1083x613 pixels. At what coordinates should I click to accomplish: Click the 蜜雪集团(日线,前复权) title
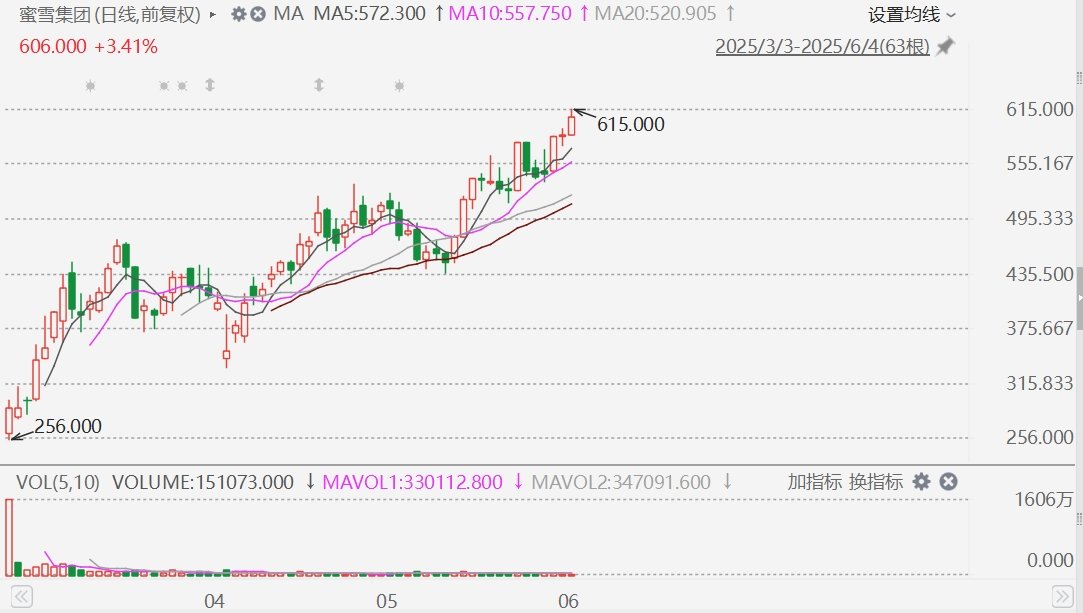click(110, 14)
